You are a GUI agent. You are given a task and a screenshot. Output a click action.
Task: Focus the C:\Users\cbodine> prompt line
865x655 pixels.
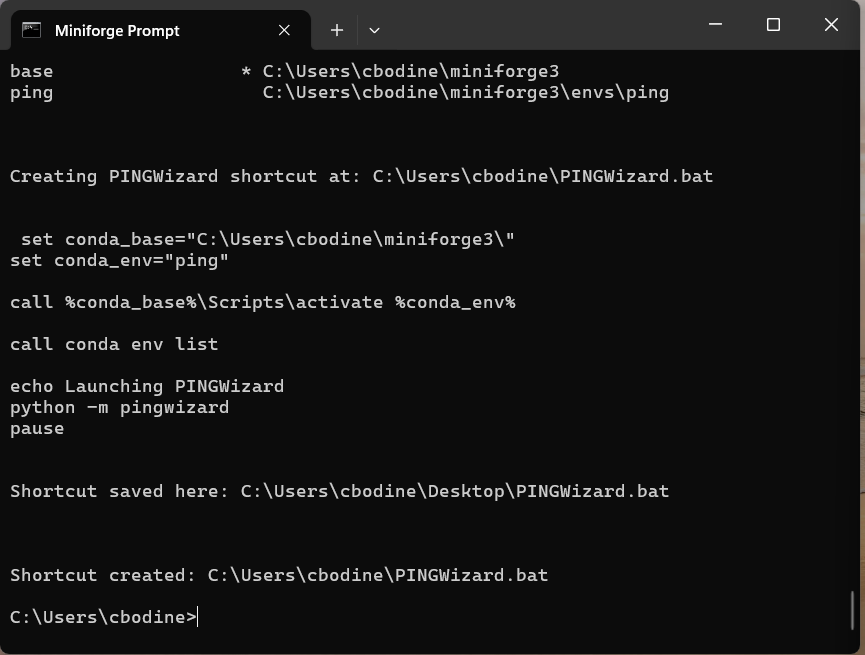coord(103,617)
